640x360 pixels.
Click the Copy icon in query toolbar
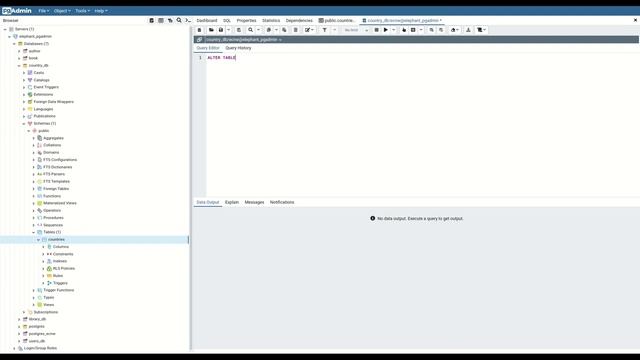coord(269,30)
